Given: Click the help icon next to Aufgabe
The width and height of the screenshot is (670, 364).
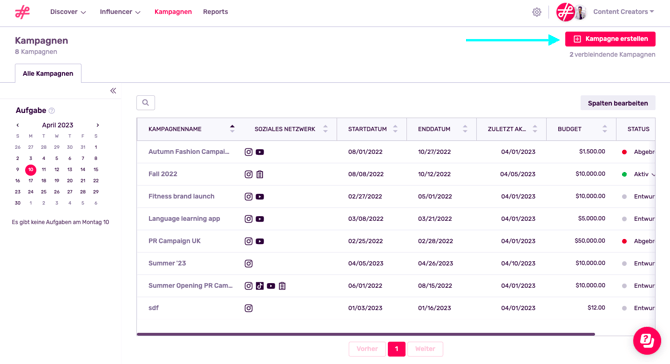Looking at the screenshot, I should [52, 111].
